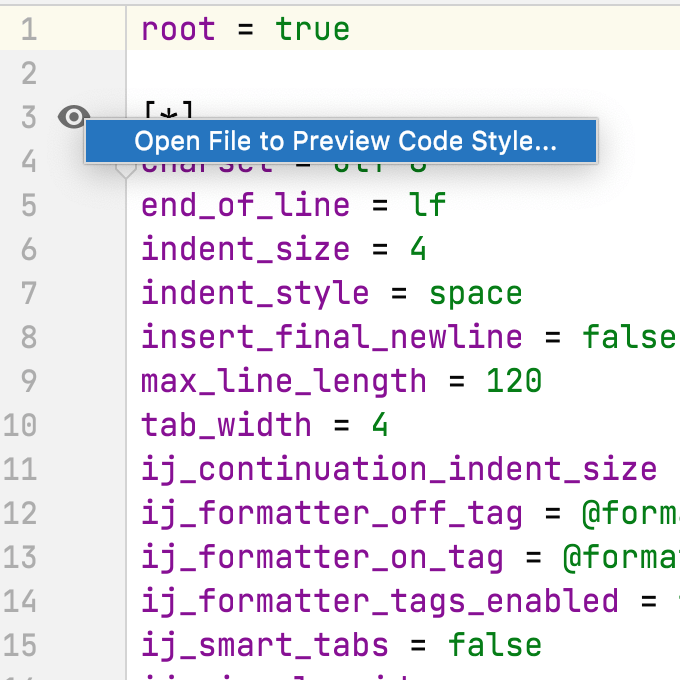Image resolution: width=680 pixels, height=680 pixels.
Task: Click the ij_continuation_indent_size property name
Action: pos(398,469)
